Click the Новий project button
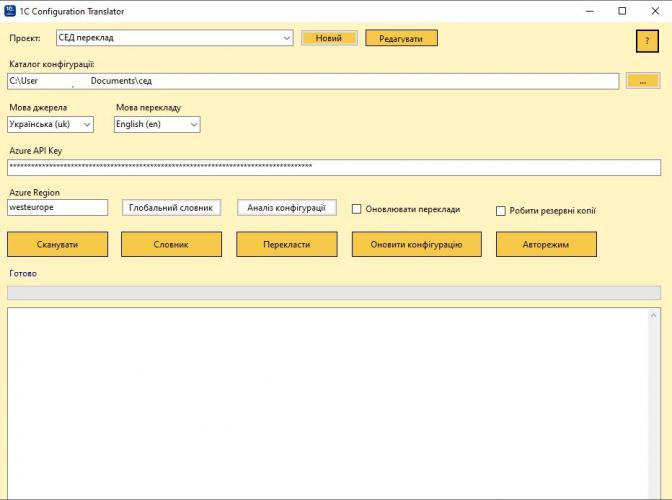 click(x=329, y=38)
